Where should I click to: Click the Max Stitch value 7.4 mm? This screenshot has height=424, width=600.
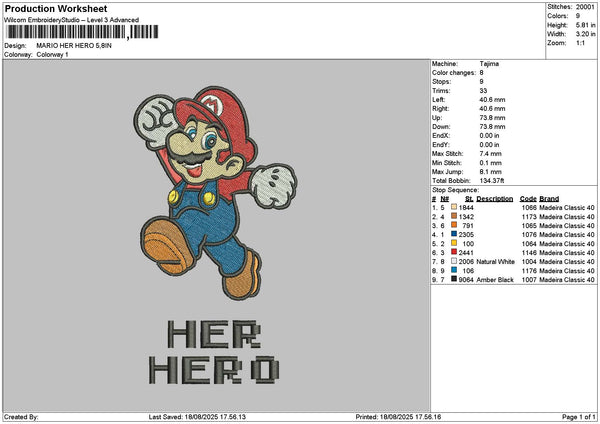point(491,154)
